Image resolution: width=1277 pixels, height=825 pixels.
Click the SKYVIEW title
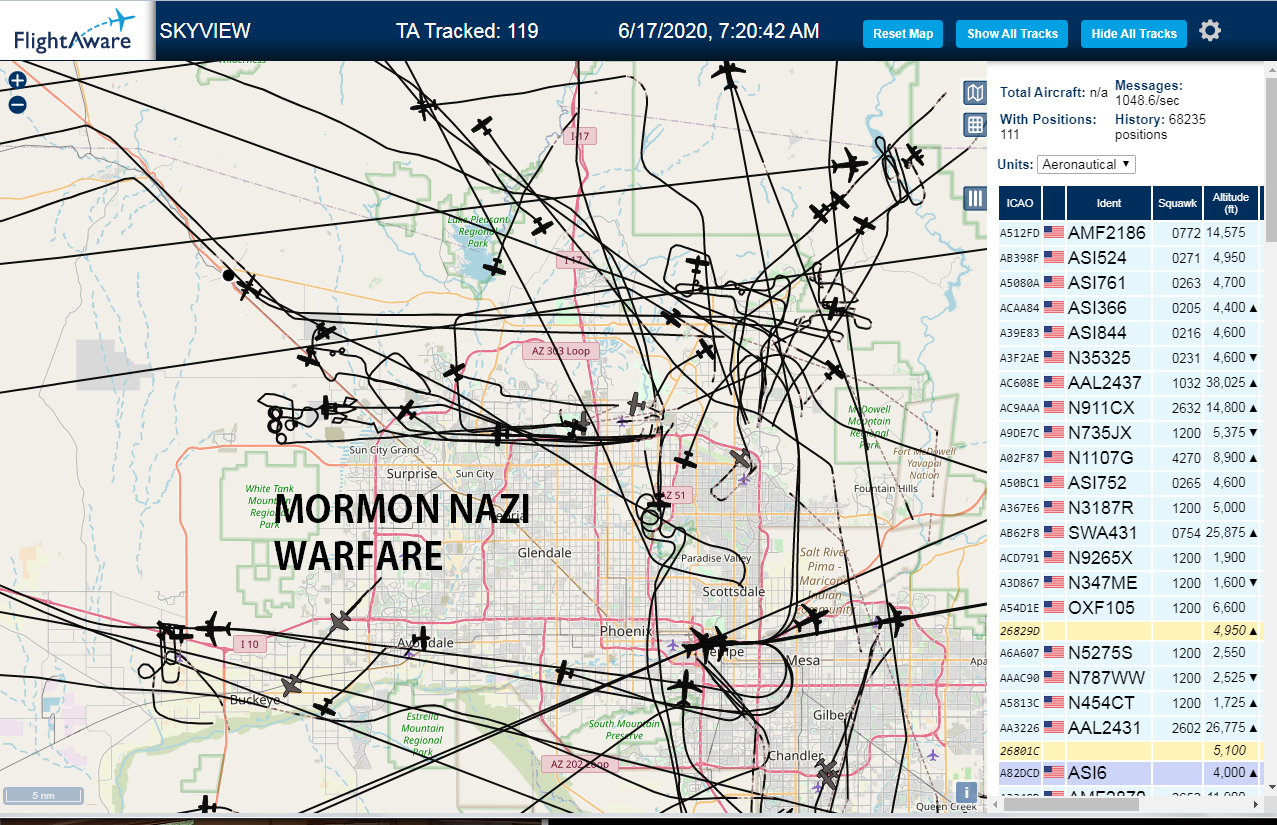click(205, 31)
